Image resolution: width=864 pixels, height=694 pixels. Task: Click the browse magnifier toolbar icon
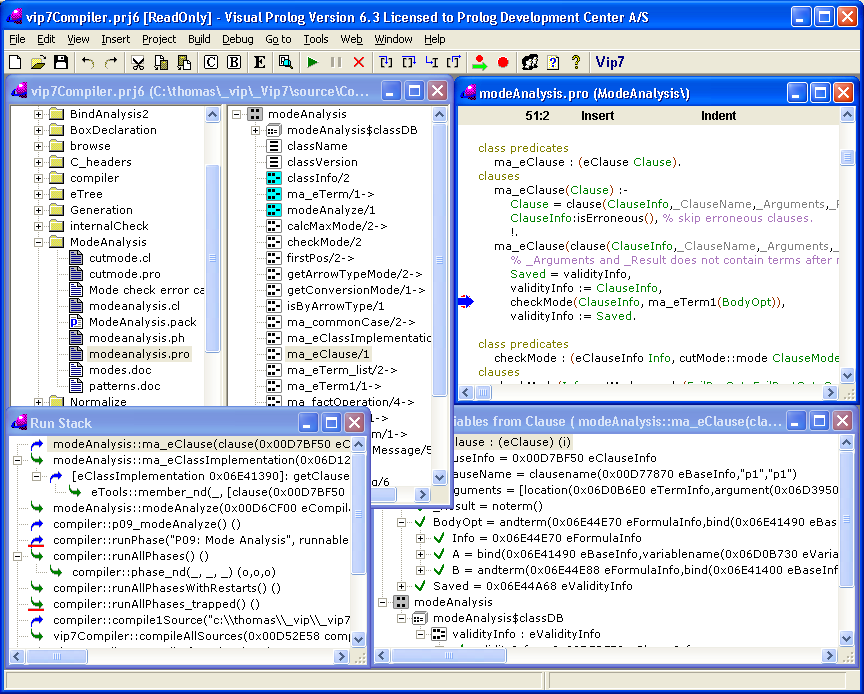point(285,62)
